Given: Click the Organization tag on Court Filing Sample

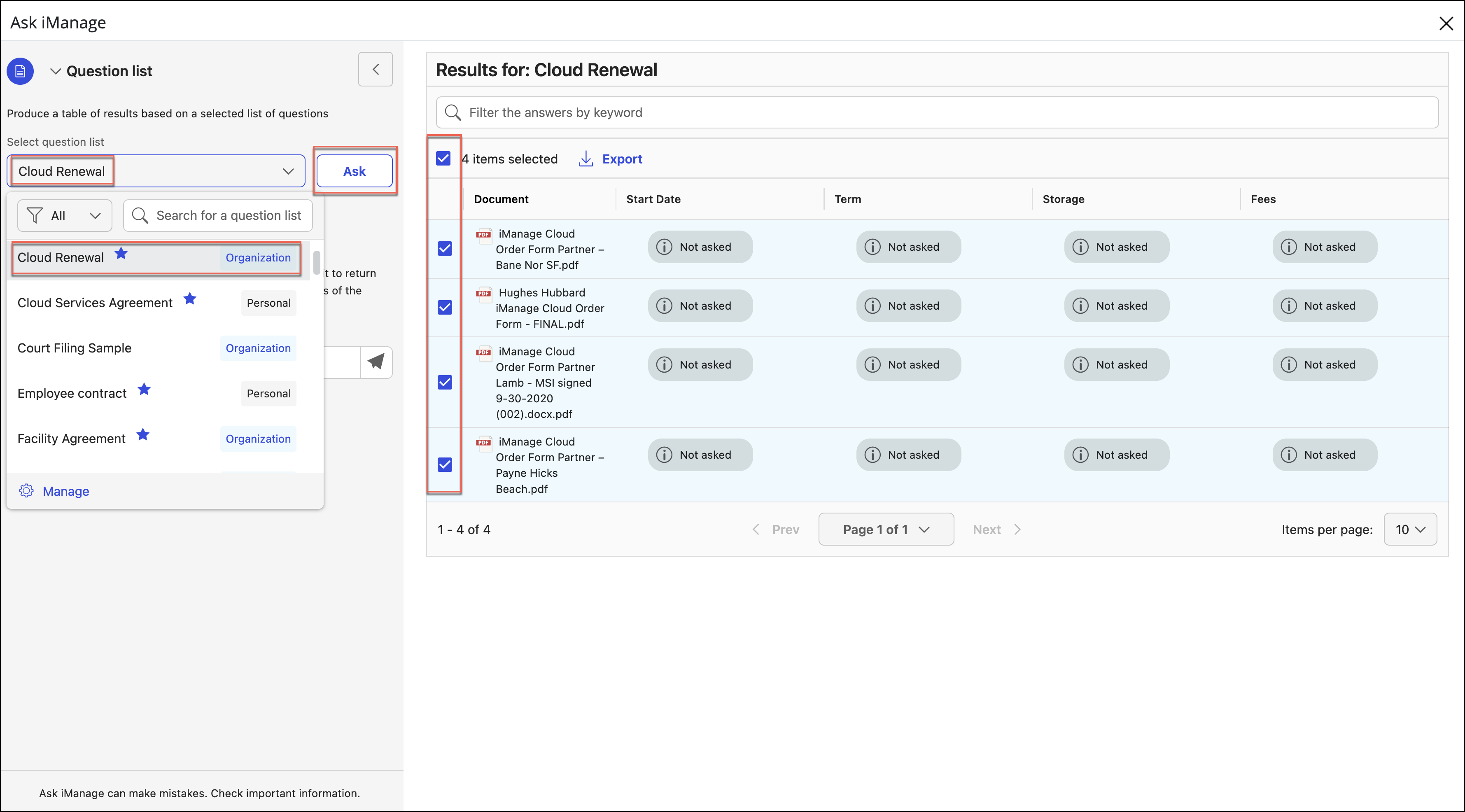Looking at the screenshot, I should [258, 348].
